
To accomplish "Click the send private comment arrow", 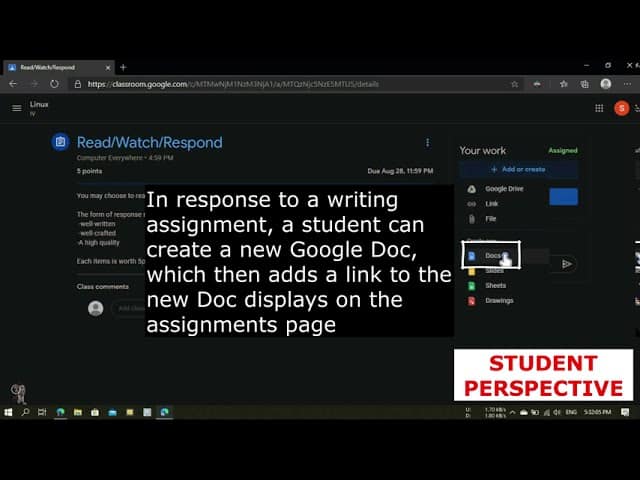I will point(567,264).
